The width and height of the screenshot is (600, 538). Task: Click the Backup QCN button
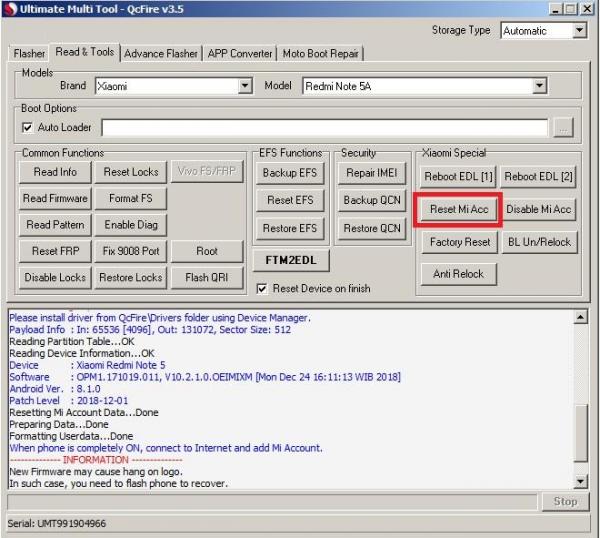(x=372, y=201)
